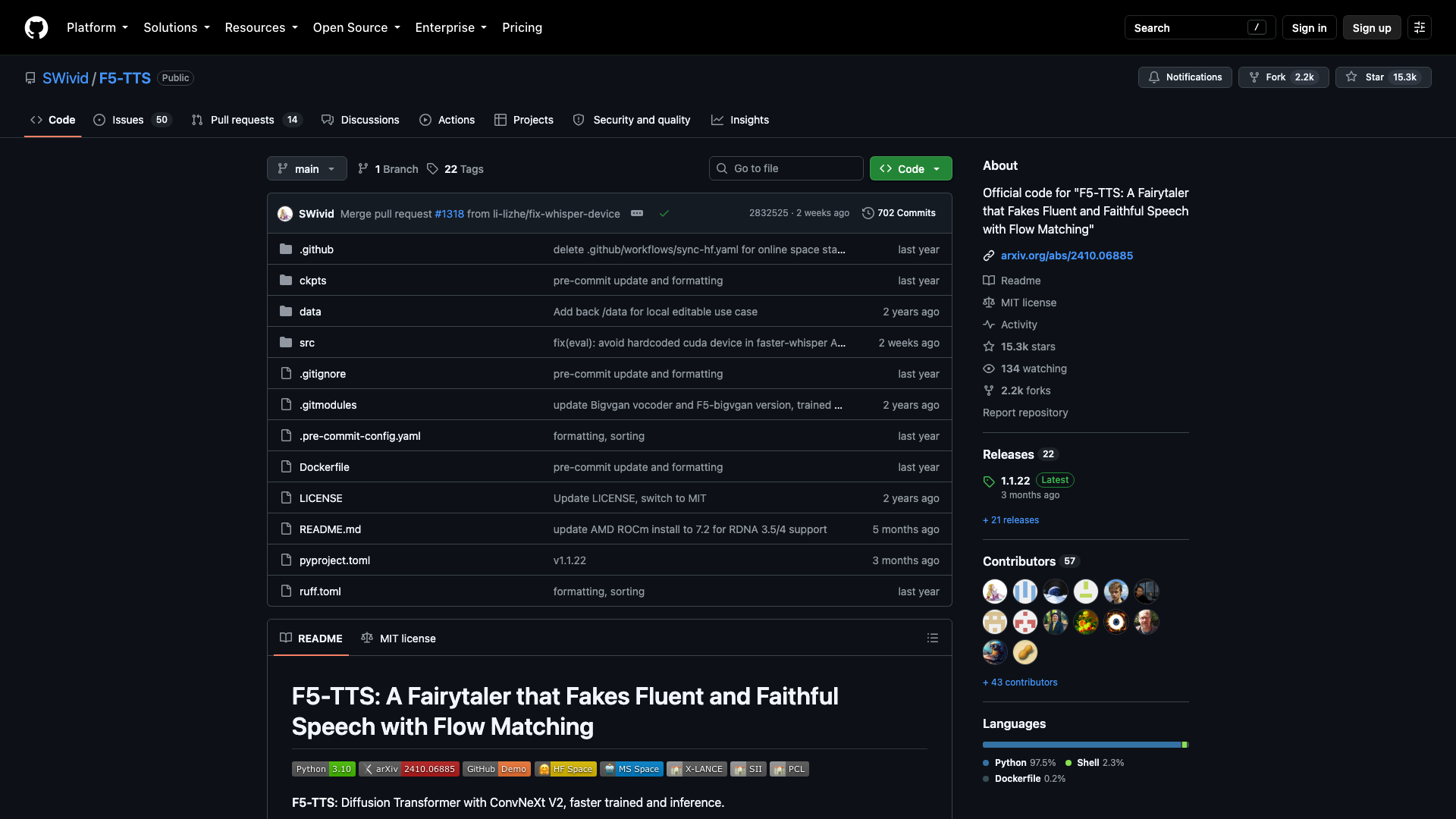The width and height of the screenshot is (1456, 819).
Task: Open the Pull requests tab
Action: point(247,120)
